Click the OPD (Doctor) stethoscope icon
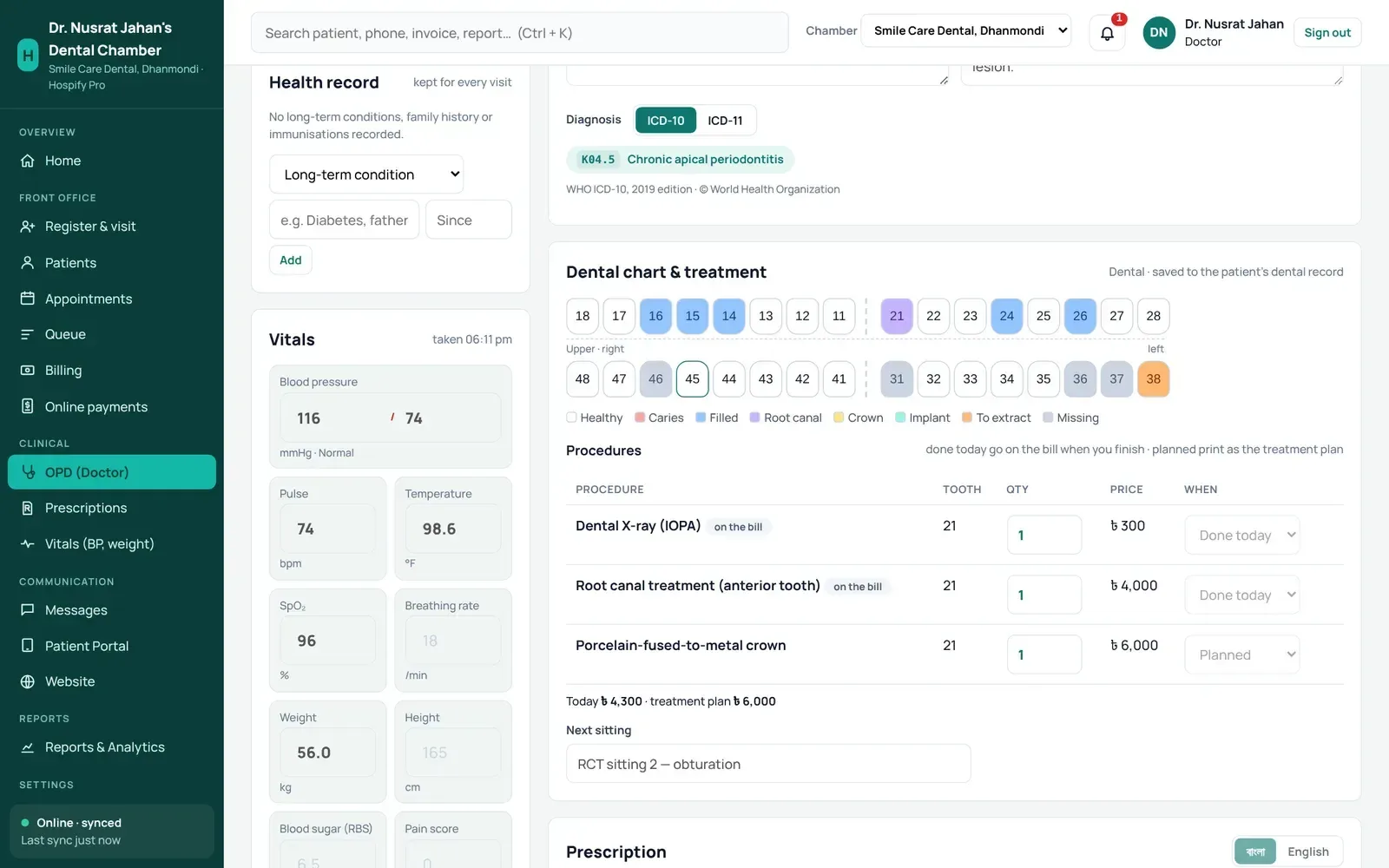 [28, 472]
